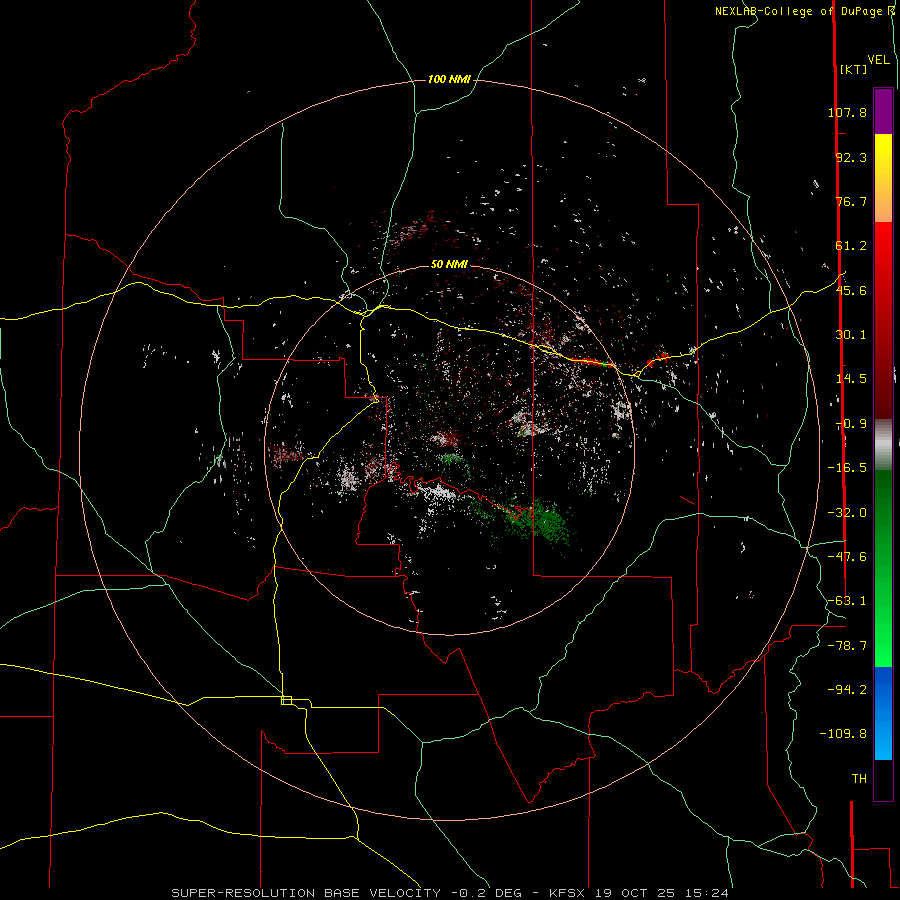
Task: Click the 14.5 velocity scale value
Action: pyautogui.click(x=851, y=379)
